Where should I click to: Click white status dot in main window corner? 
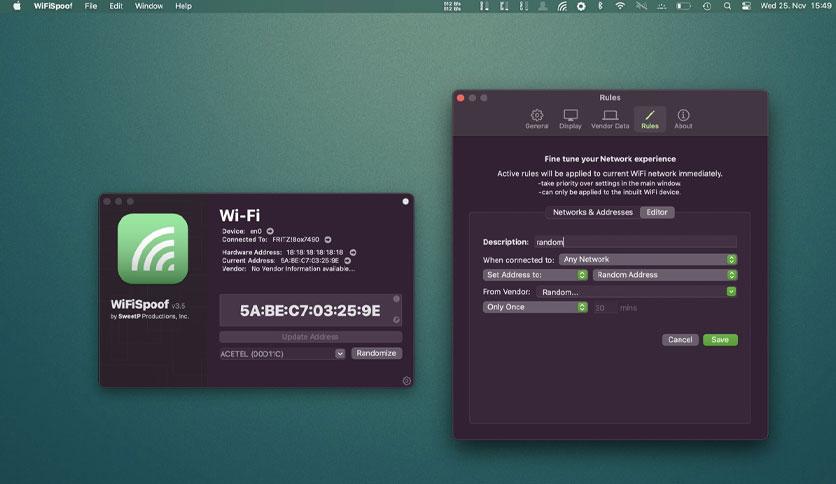pos(405,201)
